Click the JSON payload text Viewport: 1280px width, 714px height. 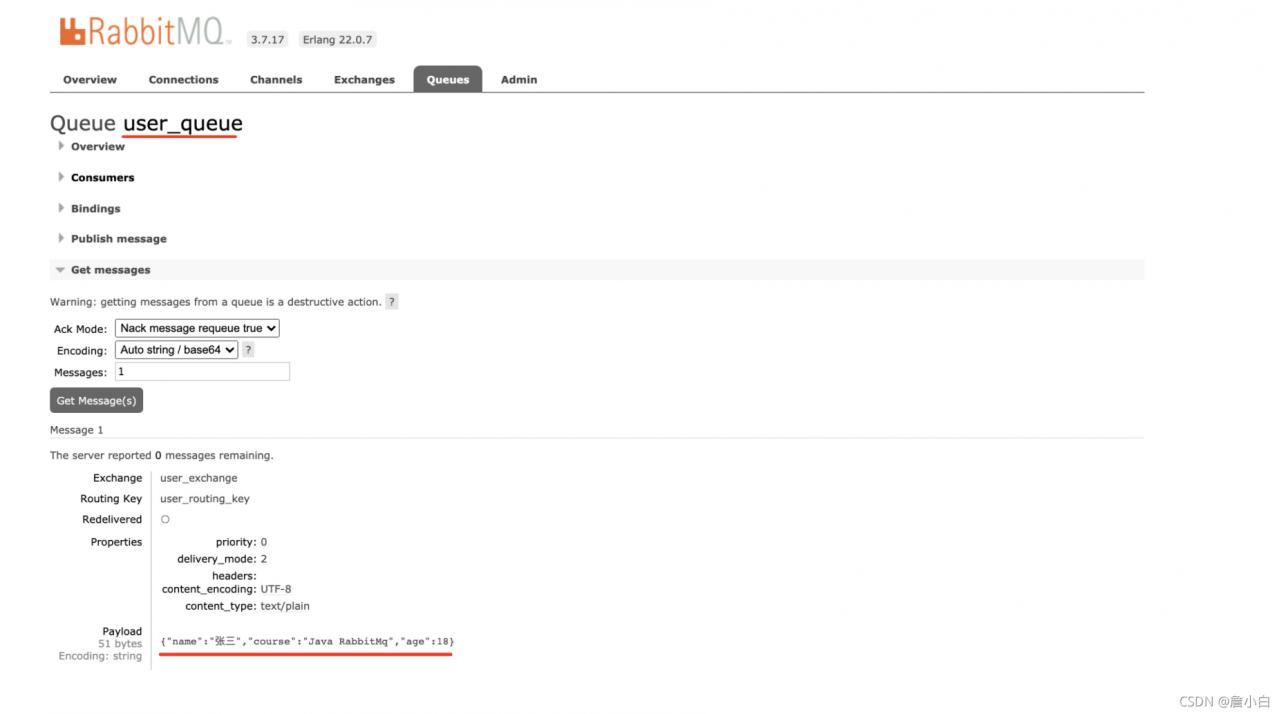(x=307, y=641)
